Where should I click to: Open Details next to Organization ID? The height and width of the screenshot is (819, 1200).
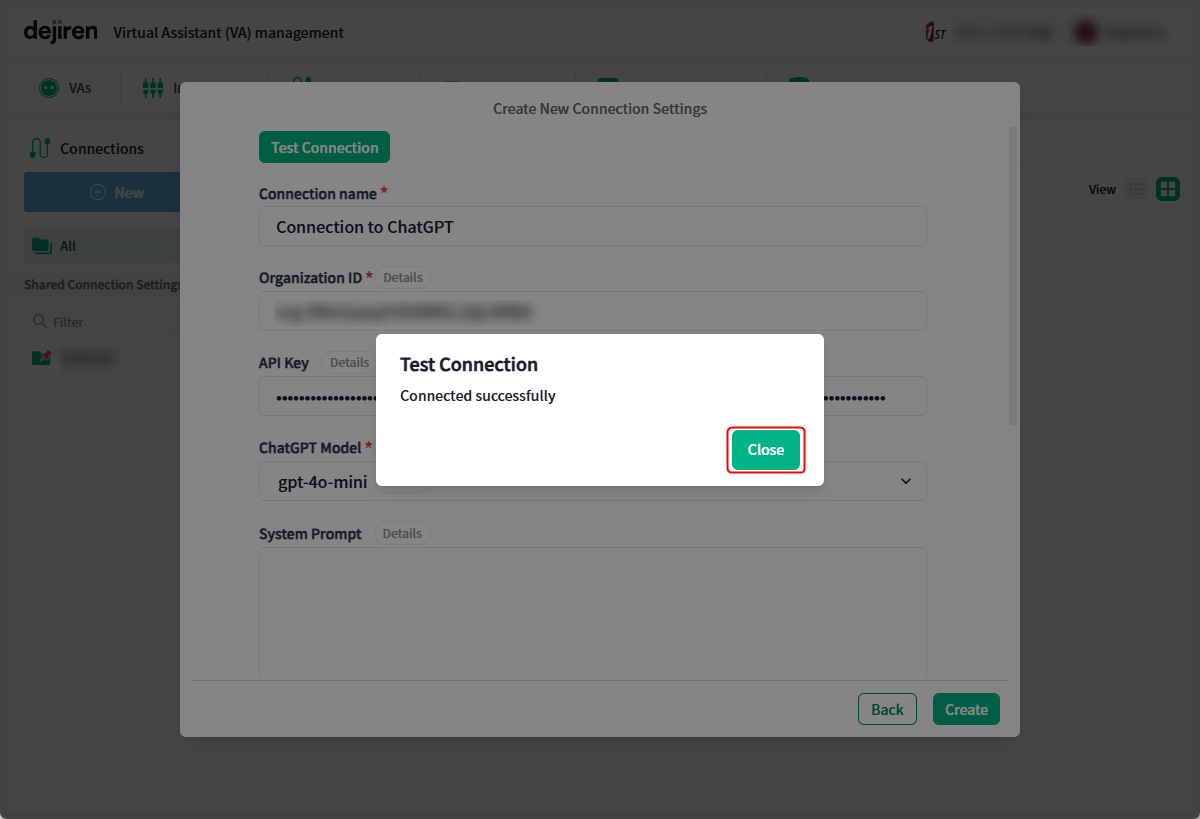(403, 277)
